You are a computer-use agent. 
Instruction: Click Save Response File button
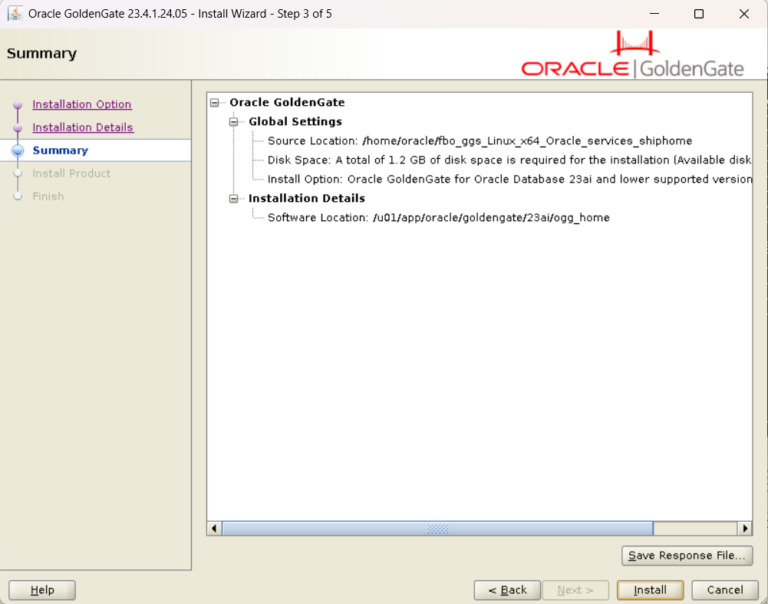tap(687, 556)
